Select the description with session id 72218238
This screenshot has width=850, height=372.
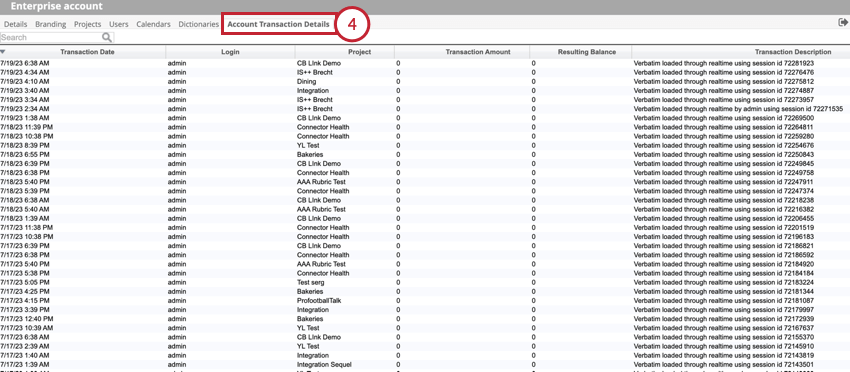point(724,200)
